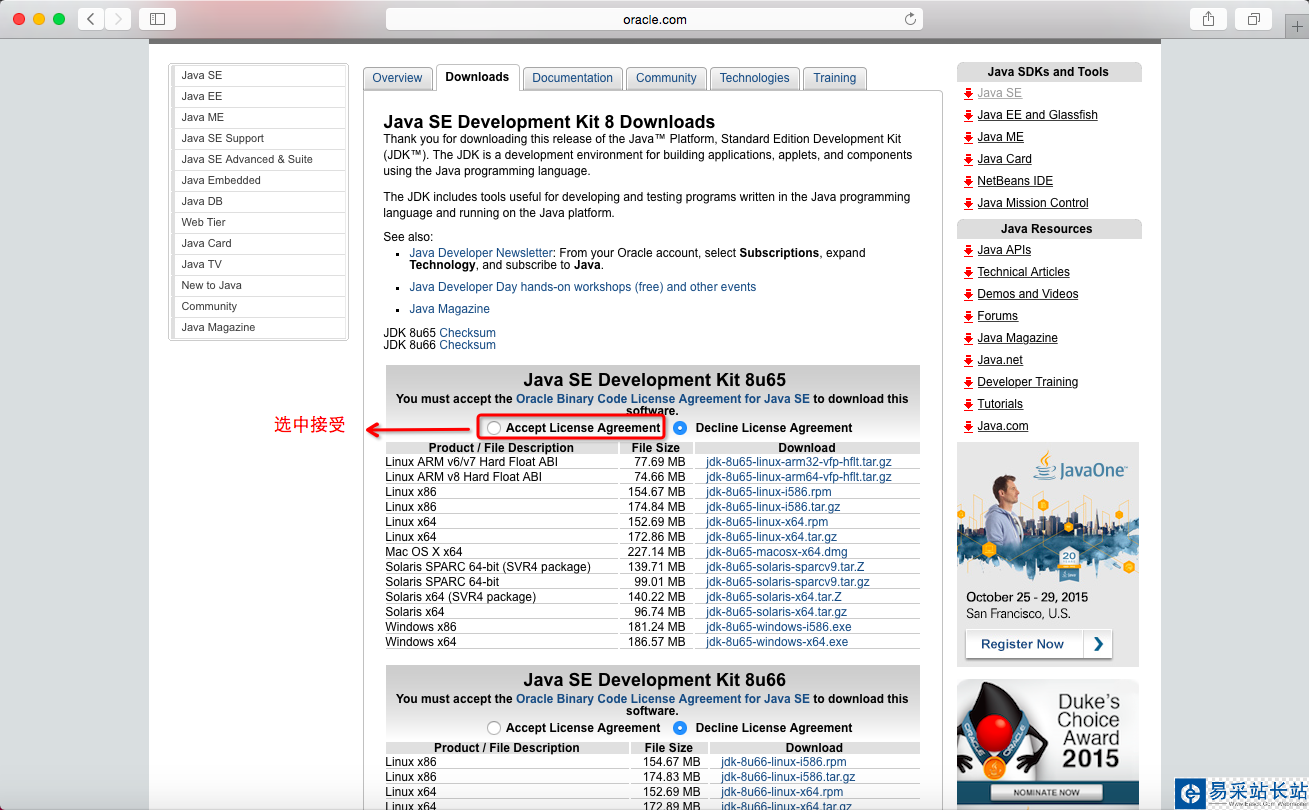Click the red arrow icon beside Forums
Screen dimensions: 1309x810
tap(968, 317)
